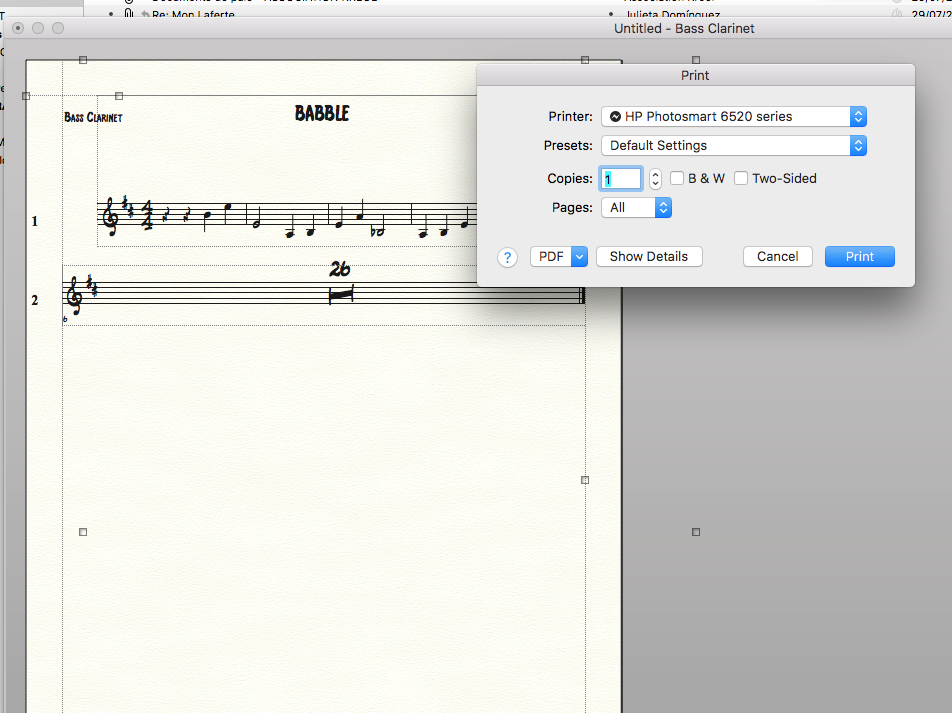Toggle the Two-Sided checkbox
Viewport: 952px width, 713px height.
[741, 179]
